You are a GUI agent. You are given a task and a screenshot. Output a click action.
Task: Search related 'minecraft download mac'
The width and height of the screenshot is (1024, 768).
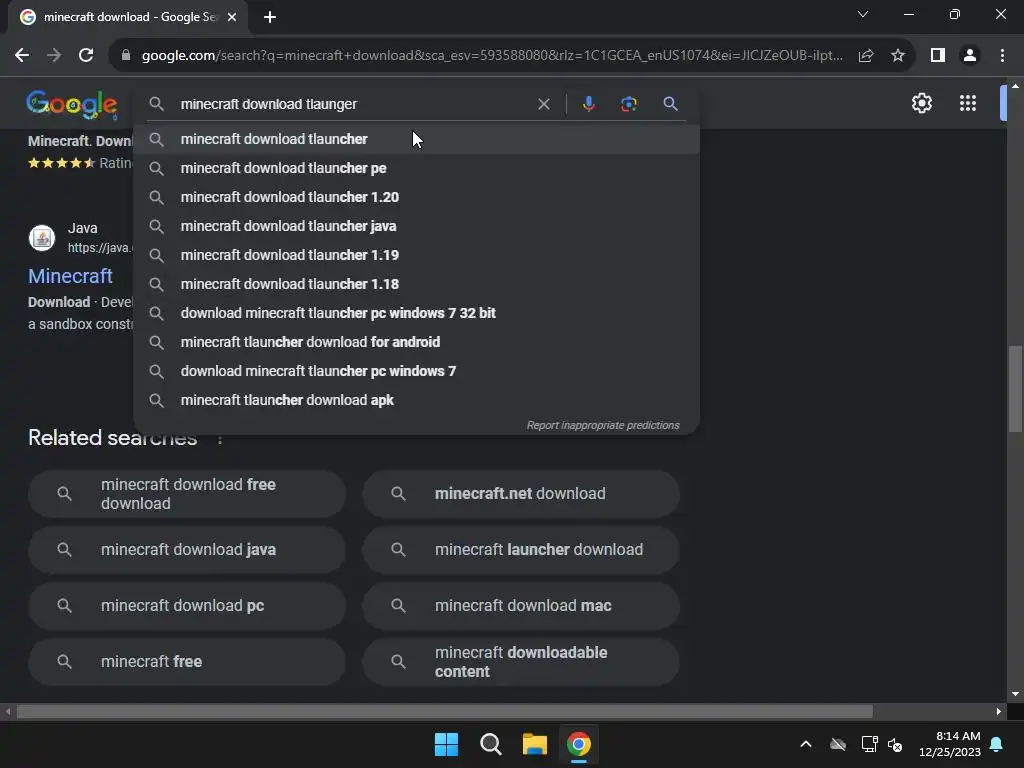[521, 606]
